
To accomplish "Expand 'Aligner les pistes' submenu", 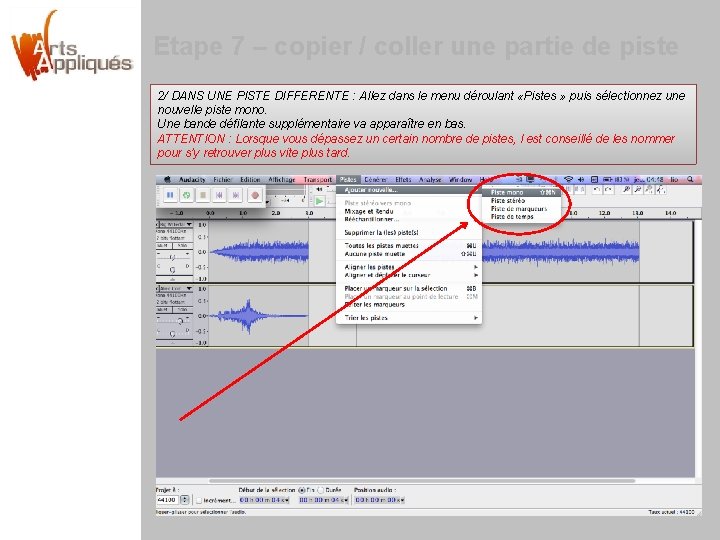I will click(x=409, y=267).
